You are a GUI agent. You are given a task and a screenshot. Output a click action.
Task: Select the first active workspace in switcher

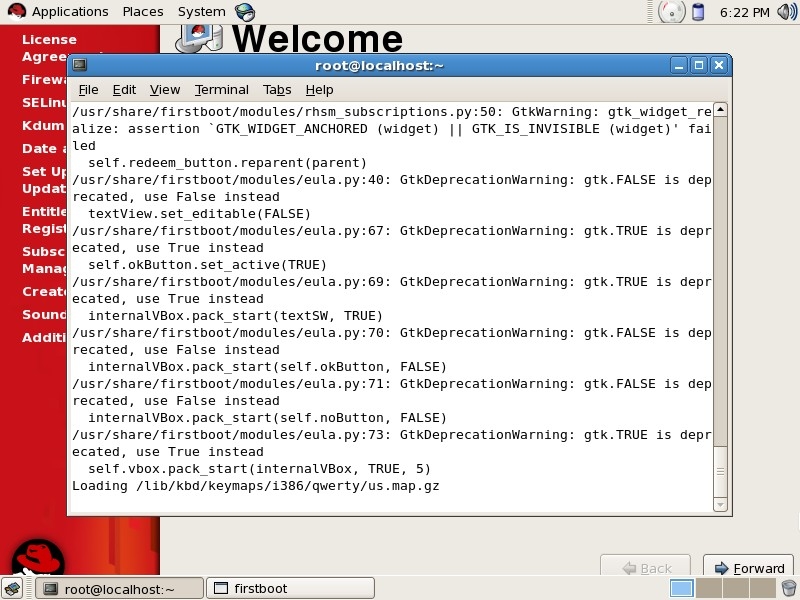click(x=682, y=588)
